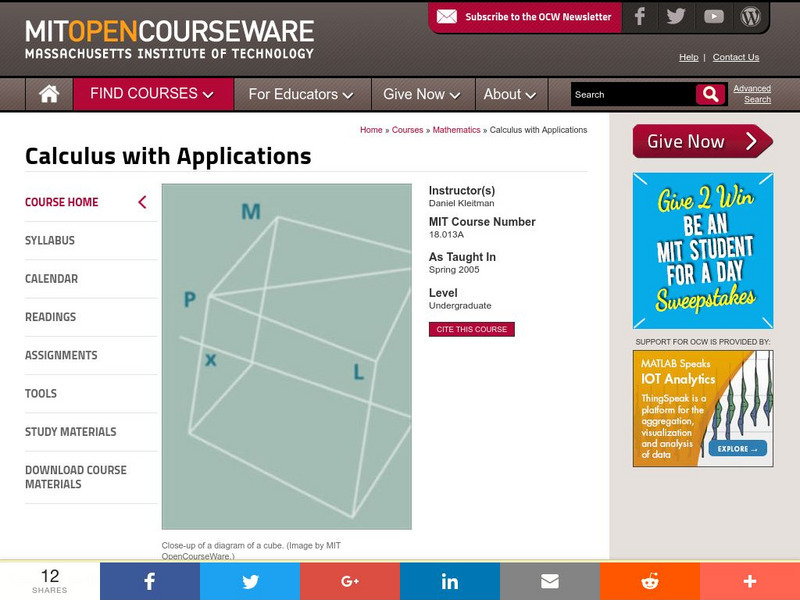Image resolution: width=800 pixels, height=600 pixels.
Task: Share on Facebook via bottom bar
Action: click(149, 581)
